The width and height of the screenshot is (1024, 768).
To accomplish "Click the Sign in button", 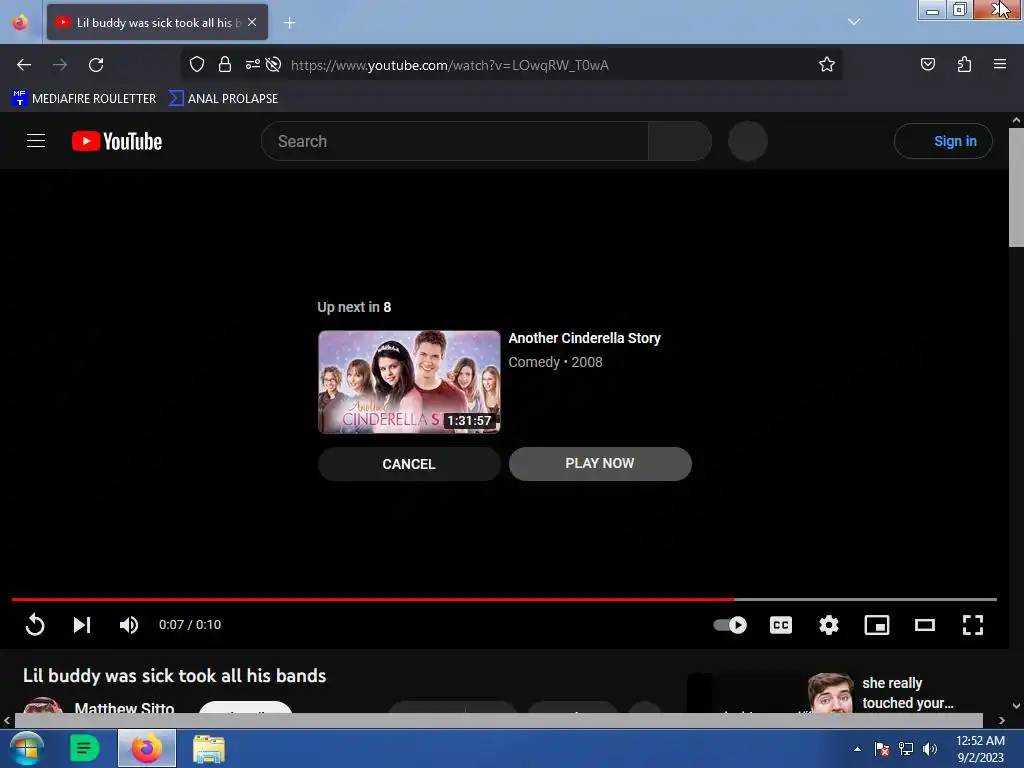I will pyautogui.click(x=943, y=141).
